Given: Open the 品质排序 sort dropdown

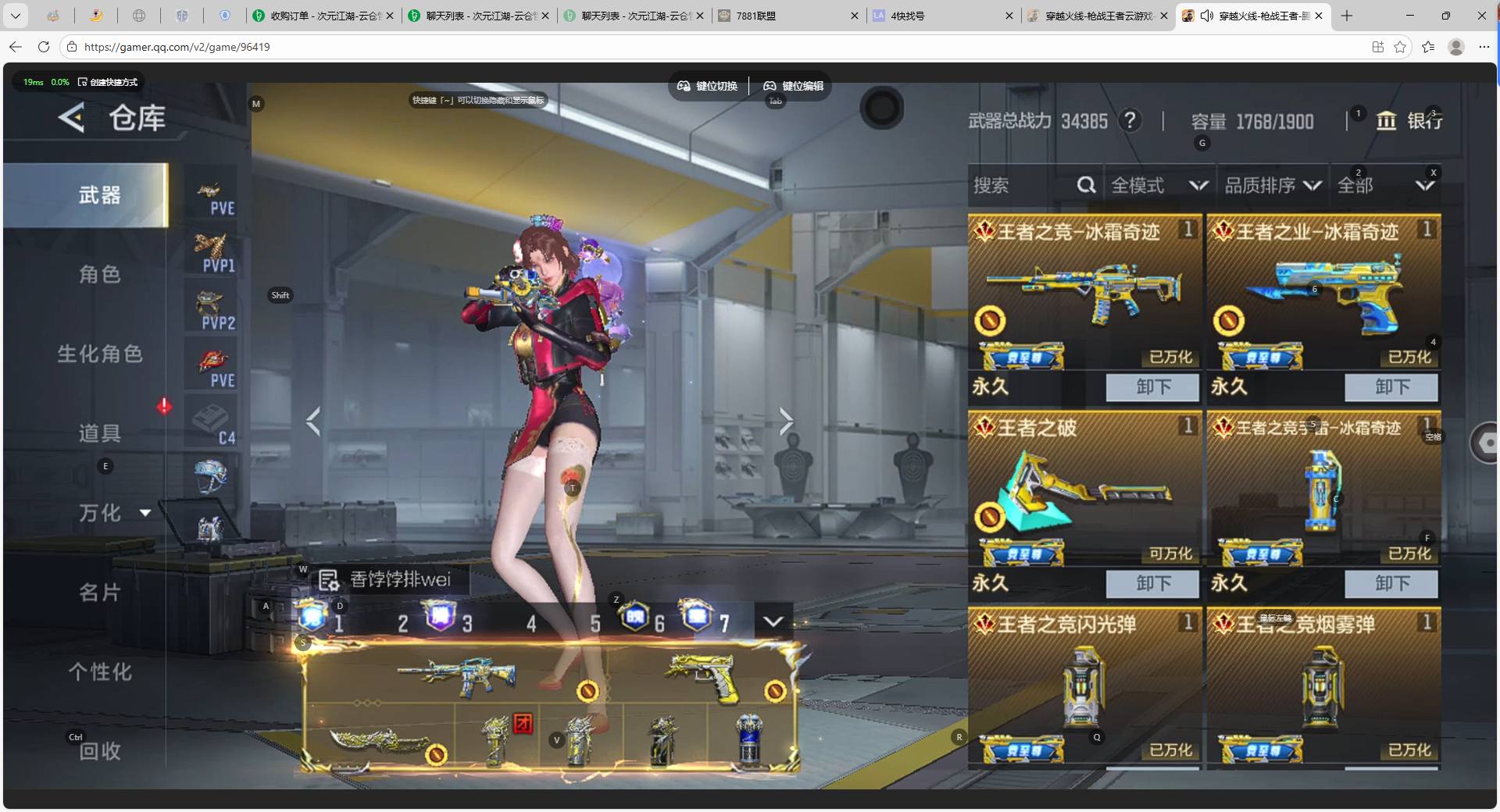Looking at the screenshot, I should click(x=1272, y=185).
